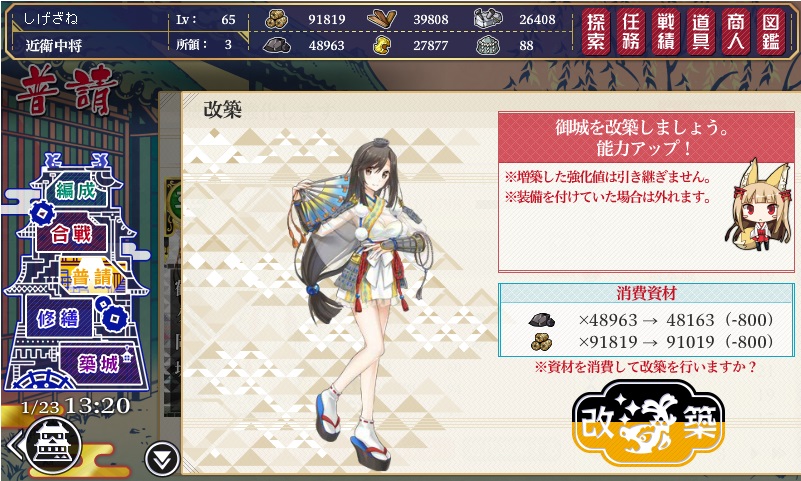Image resolution: width=801 pixels, height=481 pixels.
Task: Select 修繕 repair on castle menu
Action: pos(58,319)
